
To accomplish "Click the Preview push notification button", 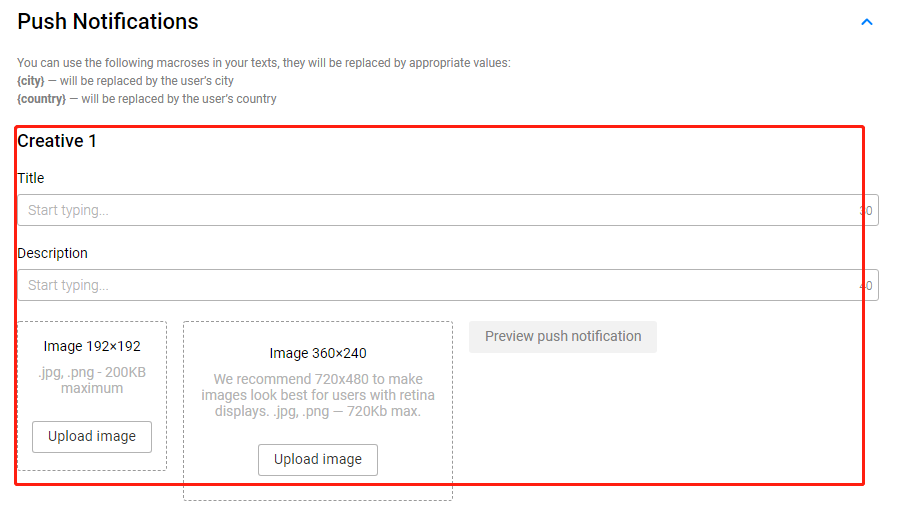I will pos(563,337).
